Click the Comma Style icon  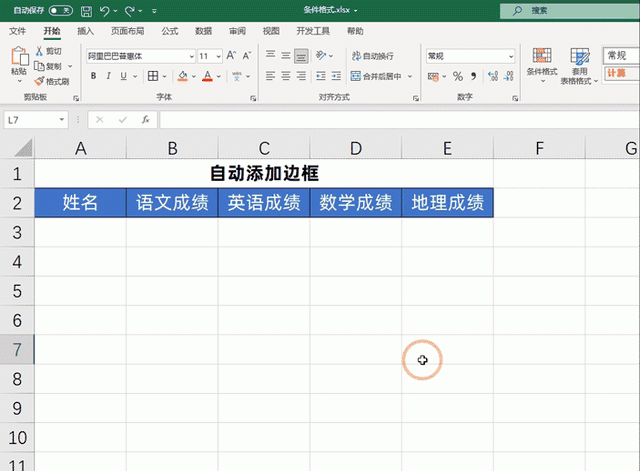[x=473, y=76]
